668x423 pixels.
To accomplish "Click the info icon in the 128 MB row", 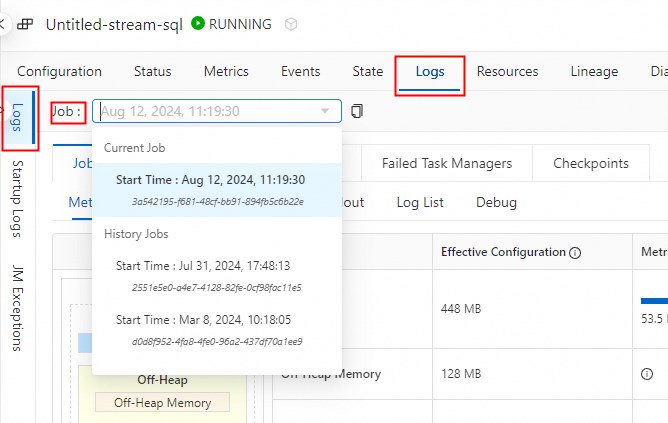I will (x=647, y=374).
